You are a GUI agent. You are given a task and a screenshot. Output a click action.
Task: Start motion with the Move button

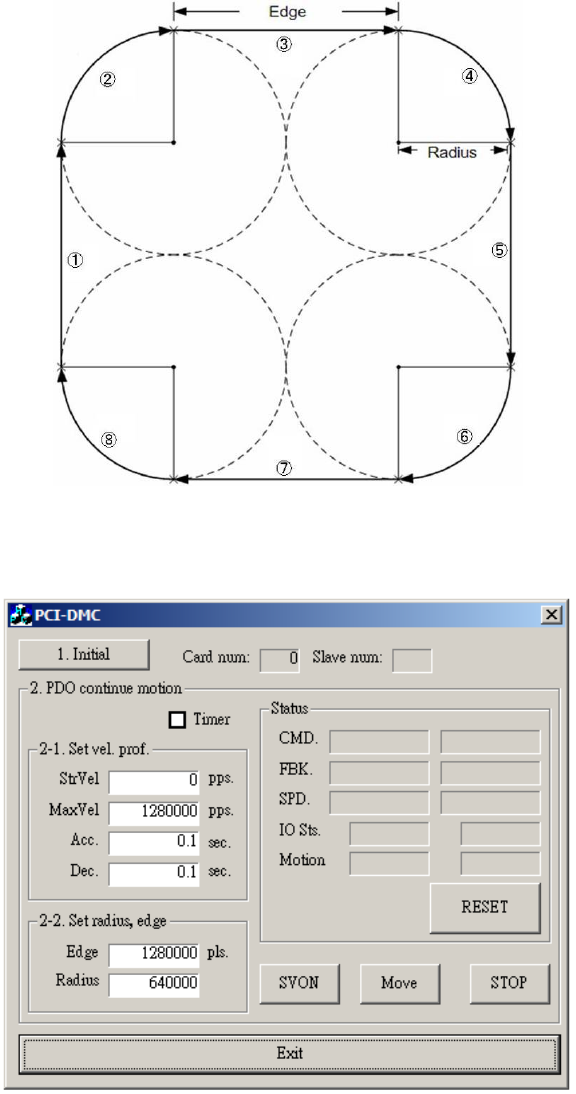point(400,982)
